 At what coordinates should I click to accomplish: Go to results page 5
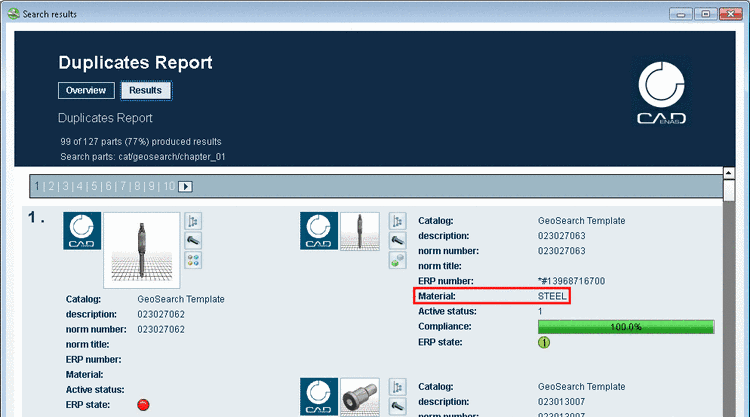[x=94, y=186]
